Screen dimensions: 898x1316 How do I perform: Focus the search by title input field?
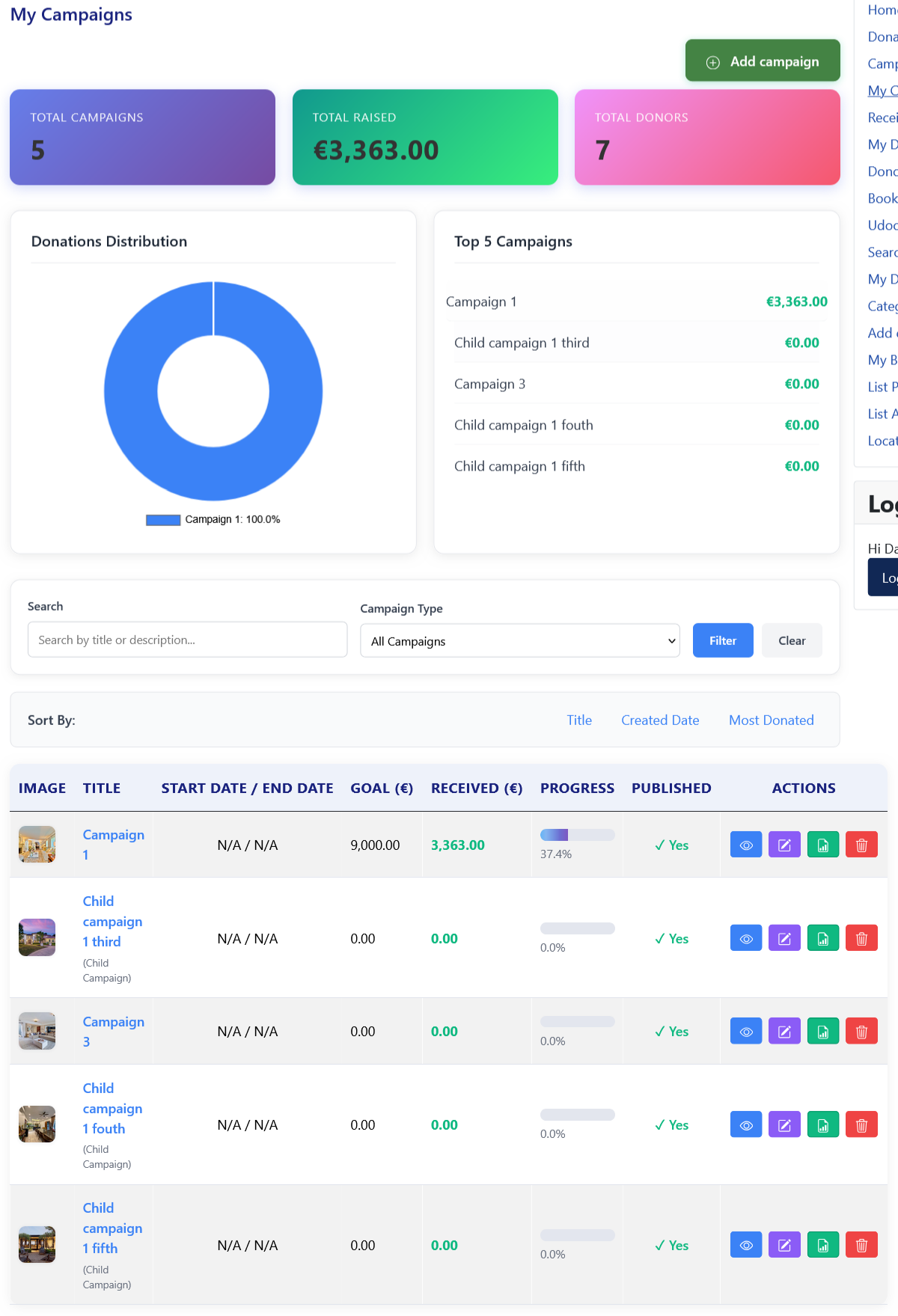pyautogui.click(x=187, y=640)
